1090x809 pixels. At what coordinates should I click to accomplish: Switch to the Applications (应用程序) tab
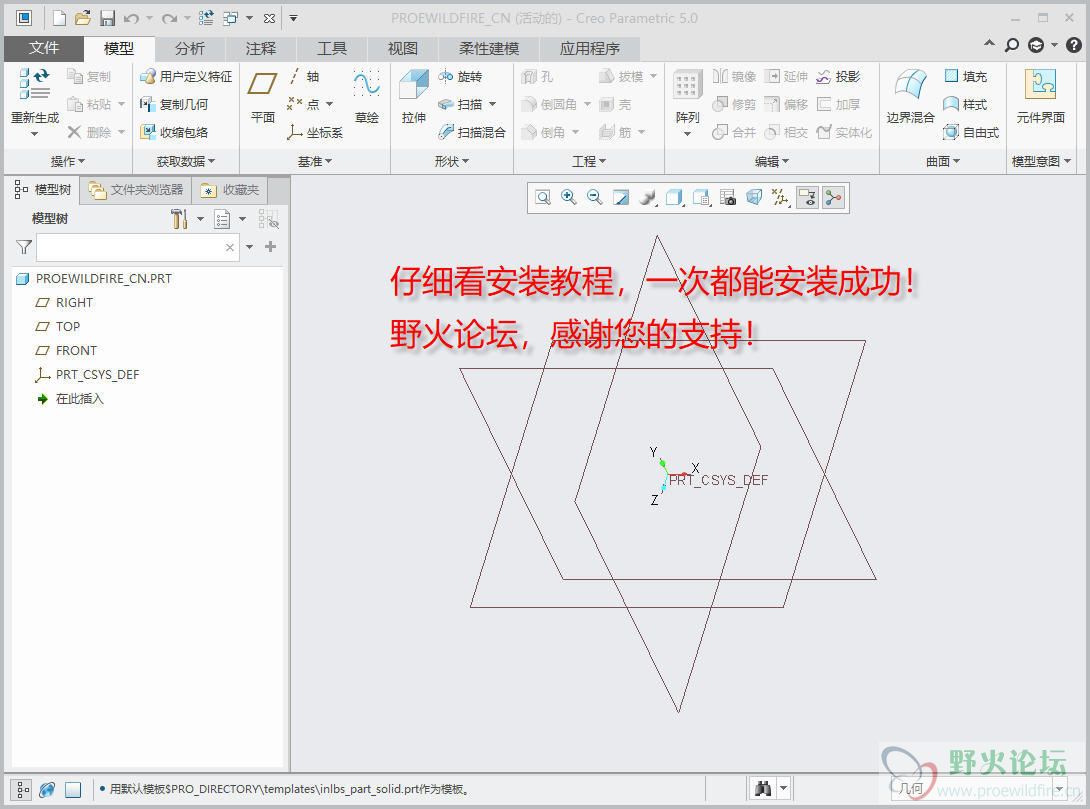point(589,48)
